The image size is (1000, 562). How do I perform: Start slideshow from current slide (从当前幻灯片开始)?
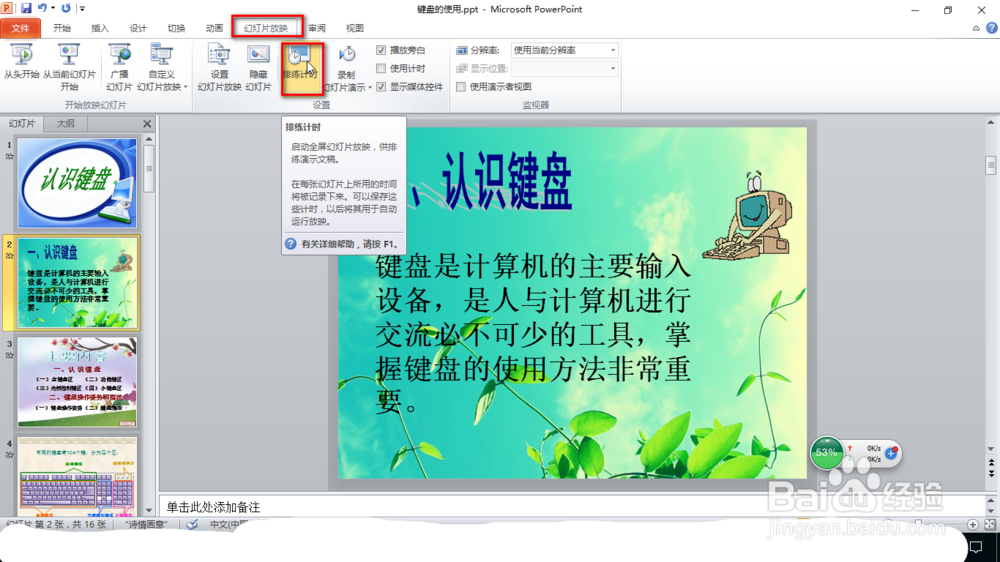pos(69,68)
